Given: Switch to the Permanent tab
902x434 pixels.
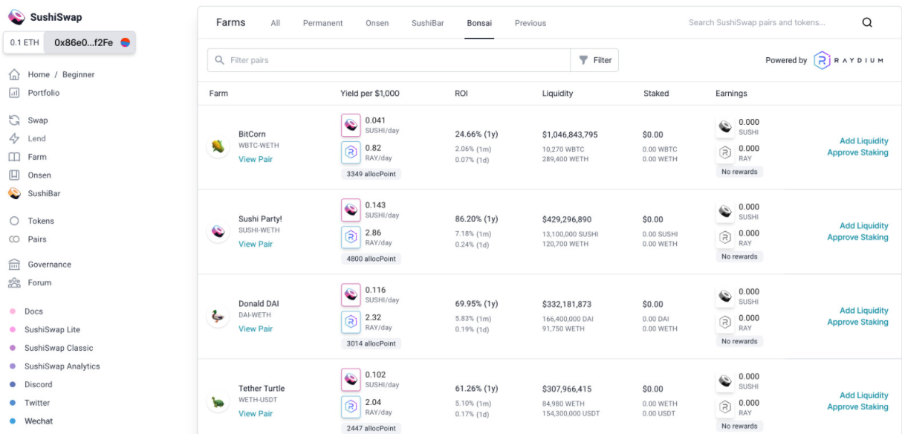Looking at the screenshot, I should 323,23.
